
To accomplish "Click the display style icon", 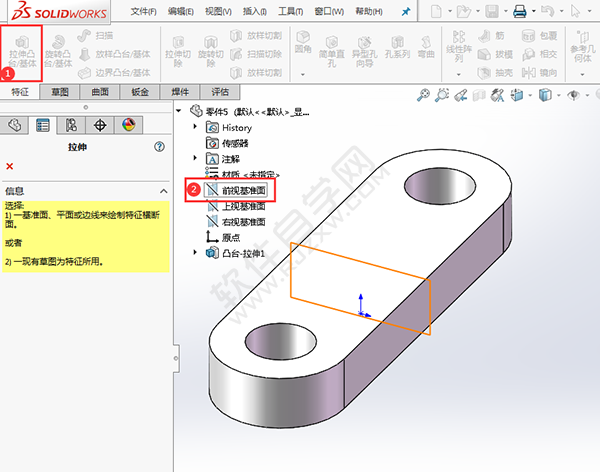I will [x=545, y=95].
